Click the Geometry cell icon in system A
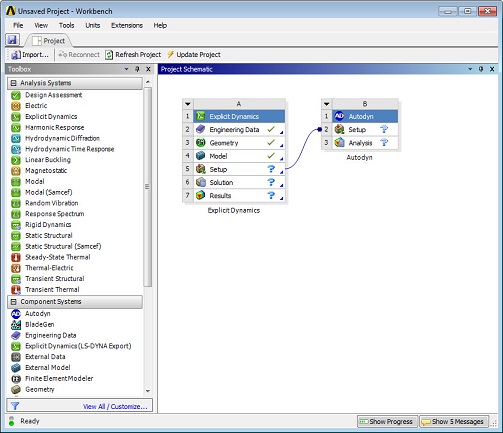 point(200,143)
